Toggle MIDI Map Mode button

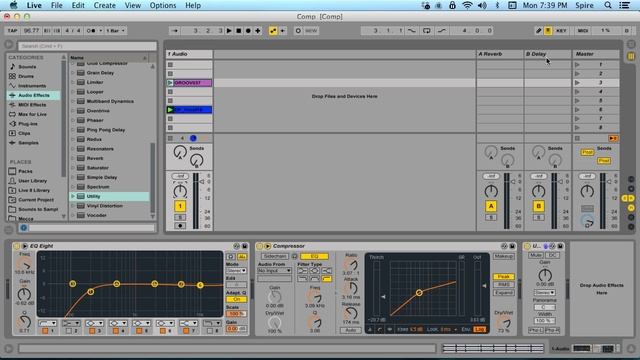[x=583, y=31]
